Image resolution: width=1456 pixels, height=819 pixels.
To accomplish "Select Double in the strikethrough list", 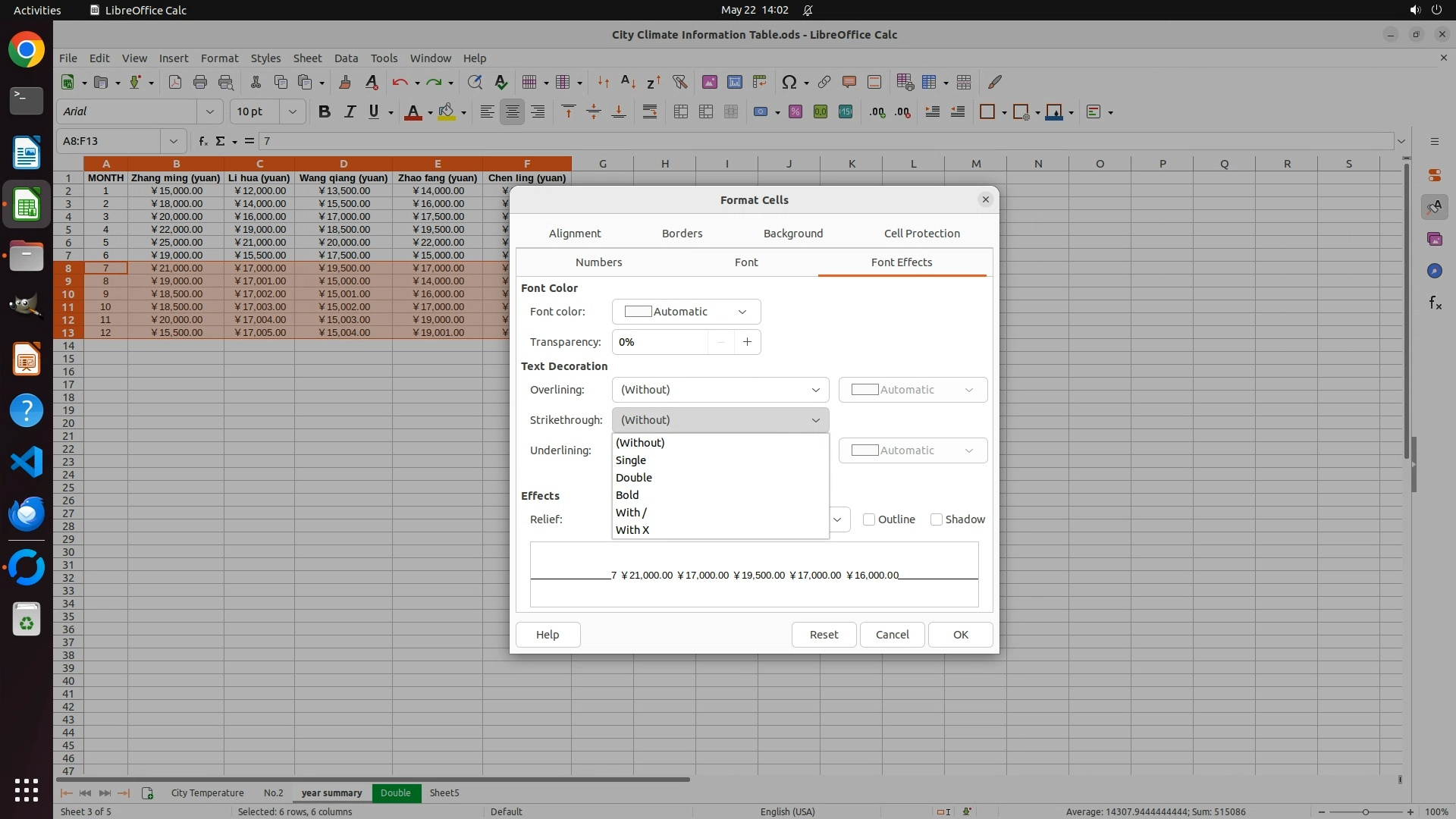I will click(x=634, y=478).
